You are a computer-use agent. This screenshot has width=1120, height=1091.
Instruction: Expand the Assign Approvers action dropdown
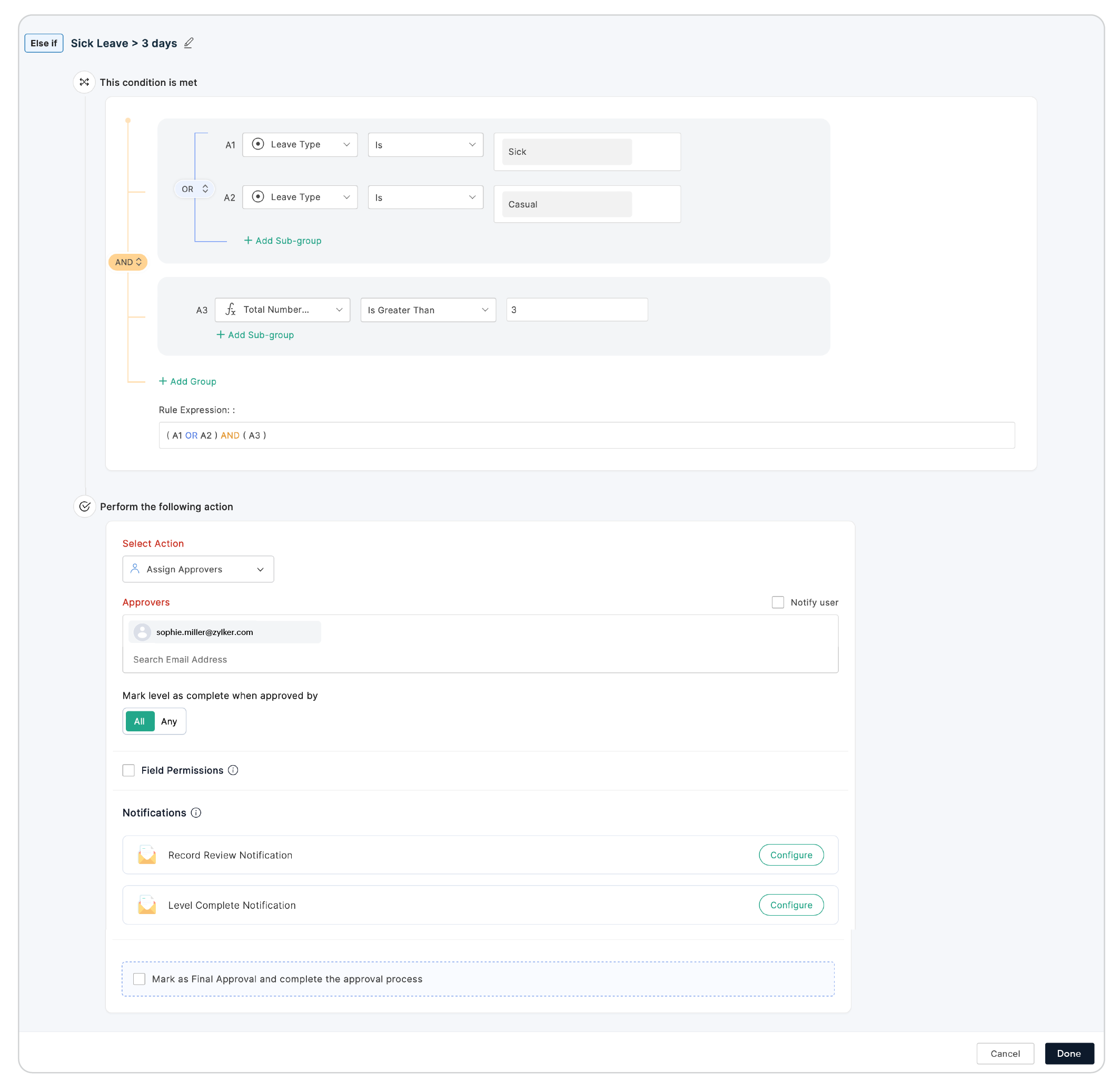click(197, 569)
